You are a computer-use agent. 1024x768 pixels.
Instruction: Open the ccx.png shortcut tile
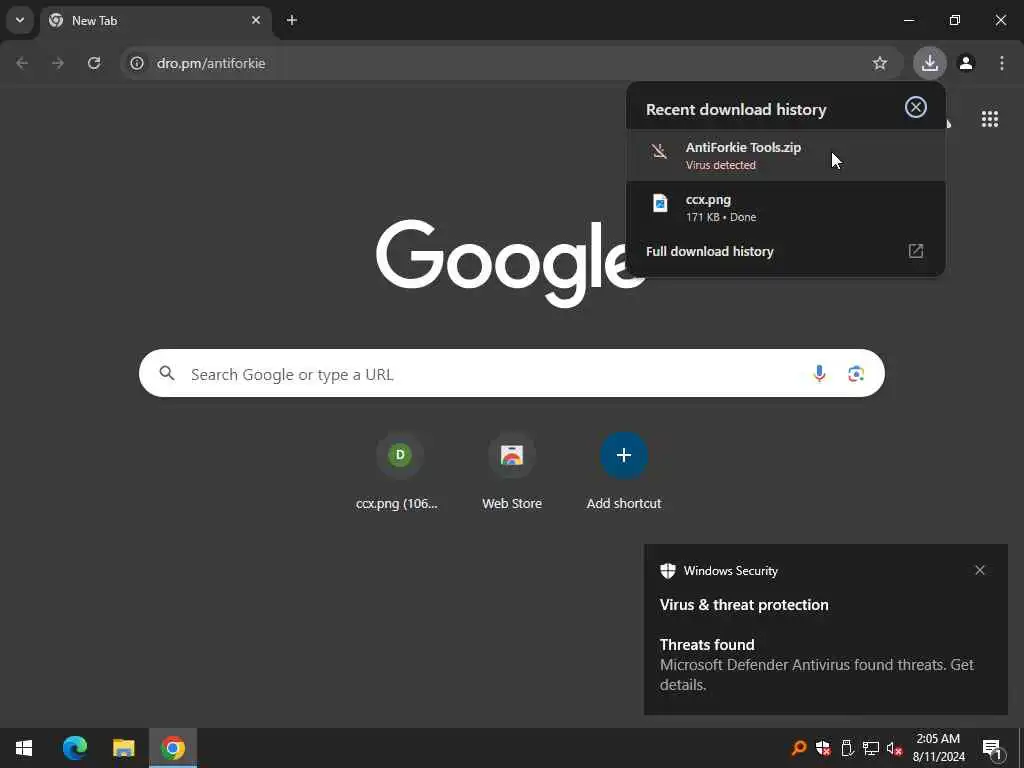pyautogui.click(x=400, y=472)
